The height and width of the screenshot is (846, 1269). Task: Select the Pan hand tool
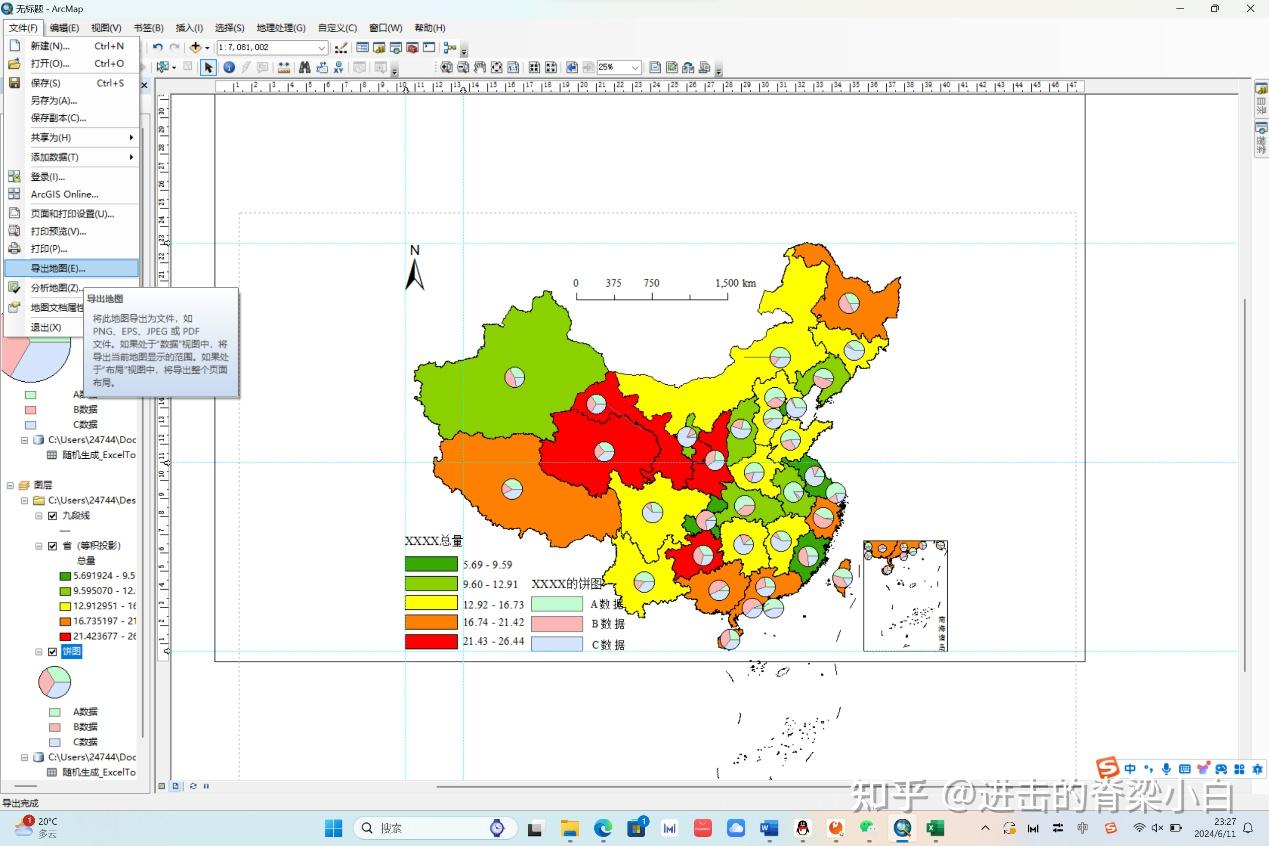tap(478, 67)
